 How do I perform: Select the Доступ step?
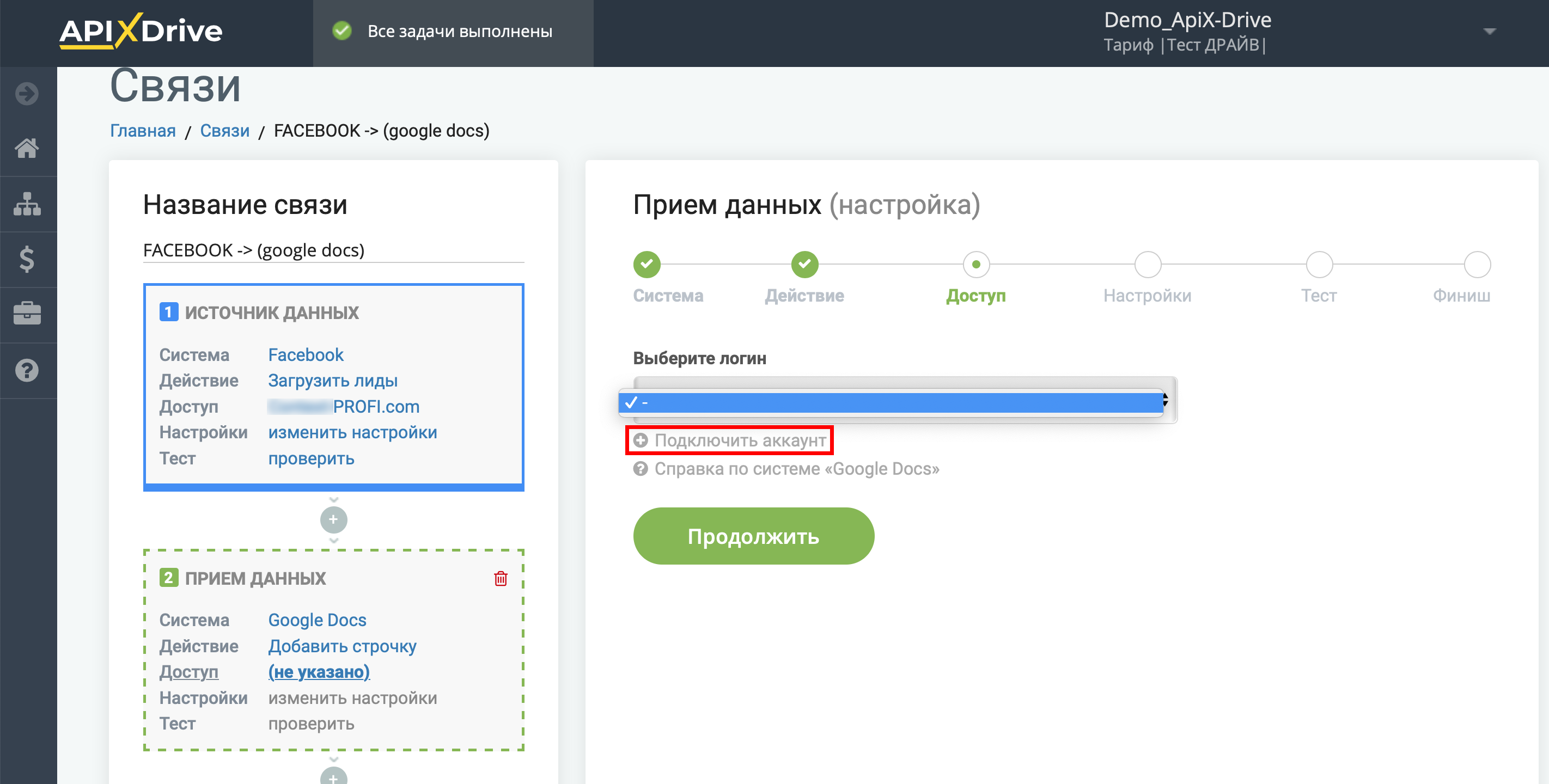tap(976, 265)
